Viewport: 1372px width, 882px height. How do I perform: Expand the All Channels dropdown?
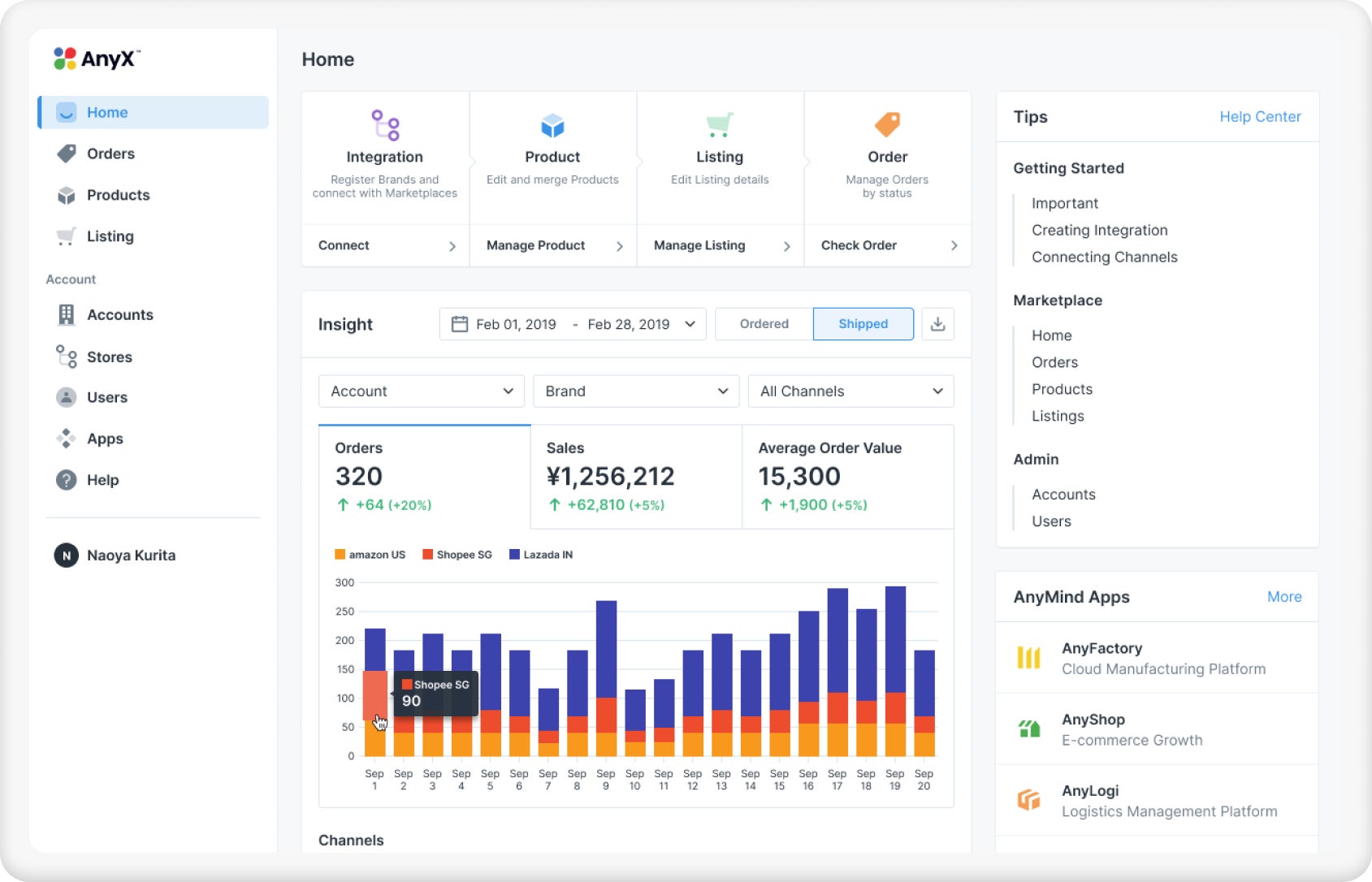850,391
